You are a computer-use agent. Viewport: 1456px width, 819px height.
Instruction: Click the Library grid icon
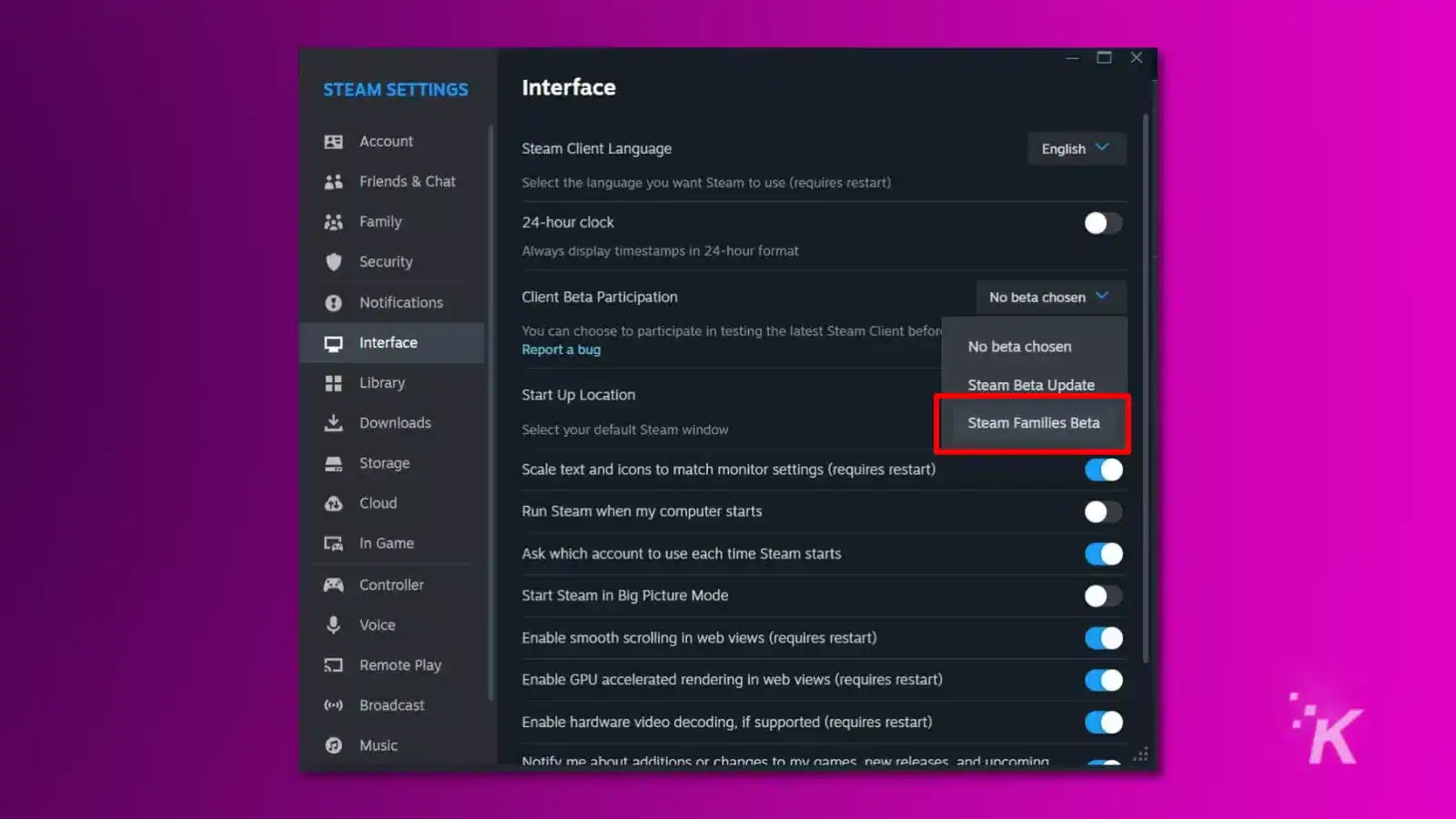[334, 383]
